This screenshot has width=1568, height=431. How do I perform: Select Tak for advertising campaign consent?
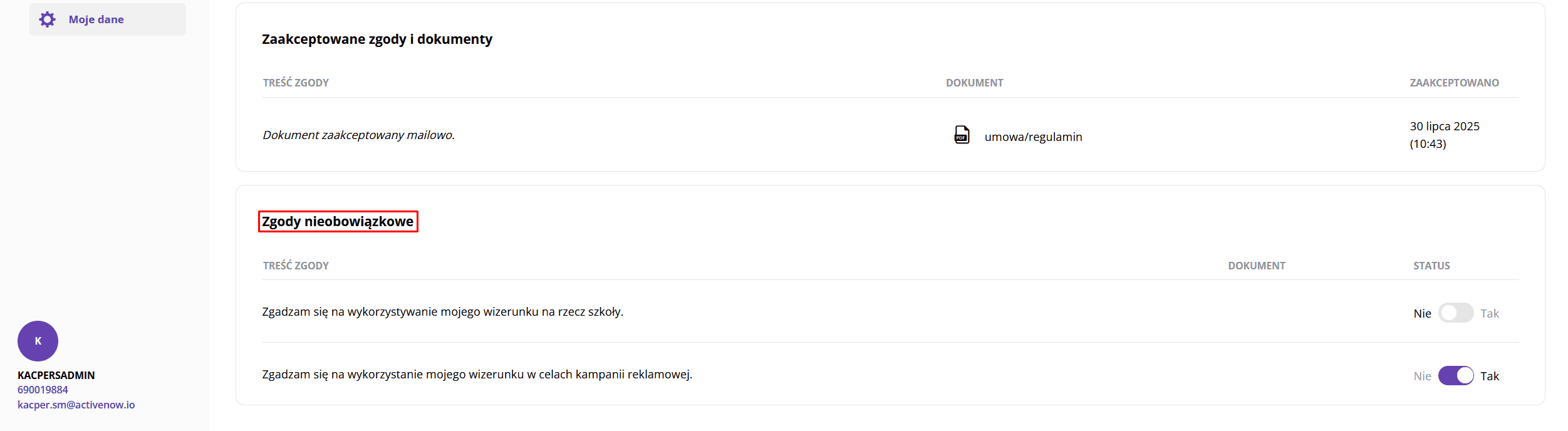click(1490, 376)
